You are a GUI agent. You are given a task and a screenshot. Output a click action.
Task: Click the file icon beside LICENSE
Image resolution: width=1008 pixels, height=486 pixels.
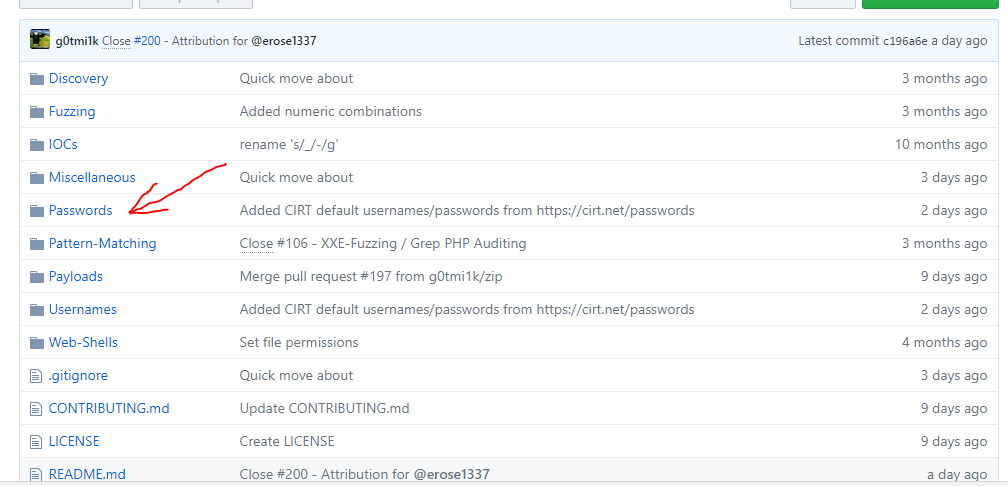pyautogui.click(x=37, y=442)
